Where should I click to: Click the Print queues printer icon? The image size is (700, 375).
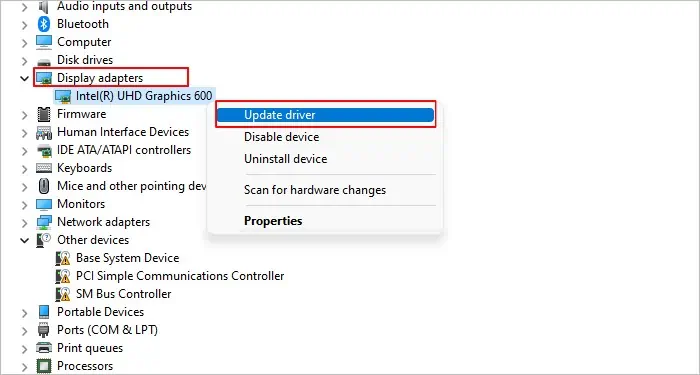[44, 348]
